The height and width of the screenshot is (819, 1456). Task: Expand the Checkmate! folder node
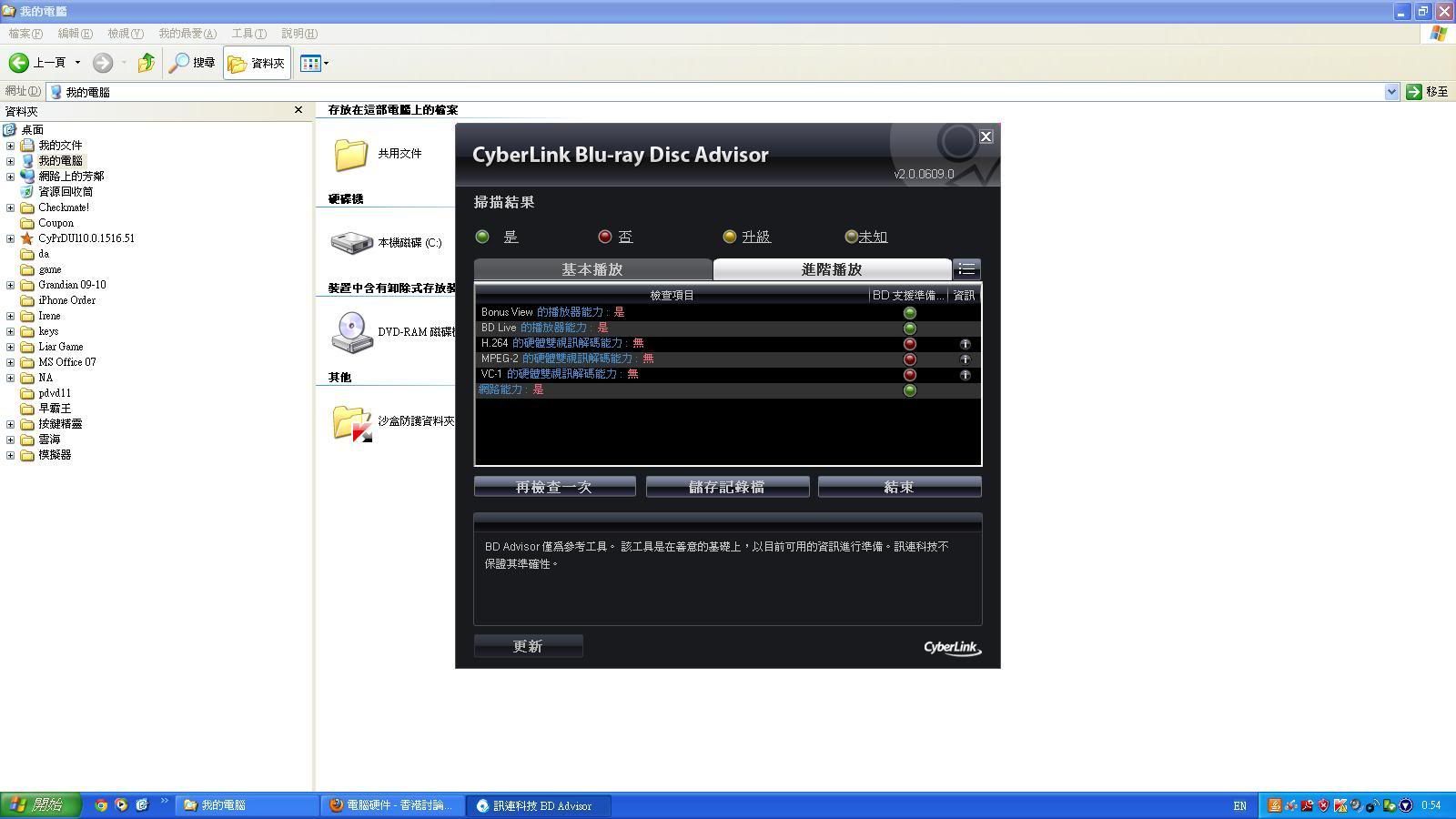(x=10, y=207)
